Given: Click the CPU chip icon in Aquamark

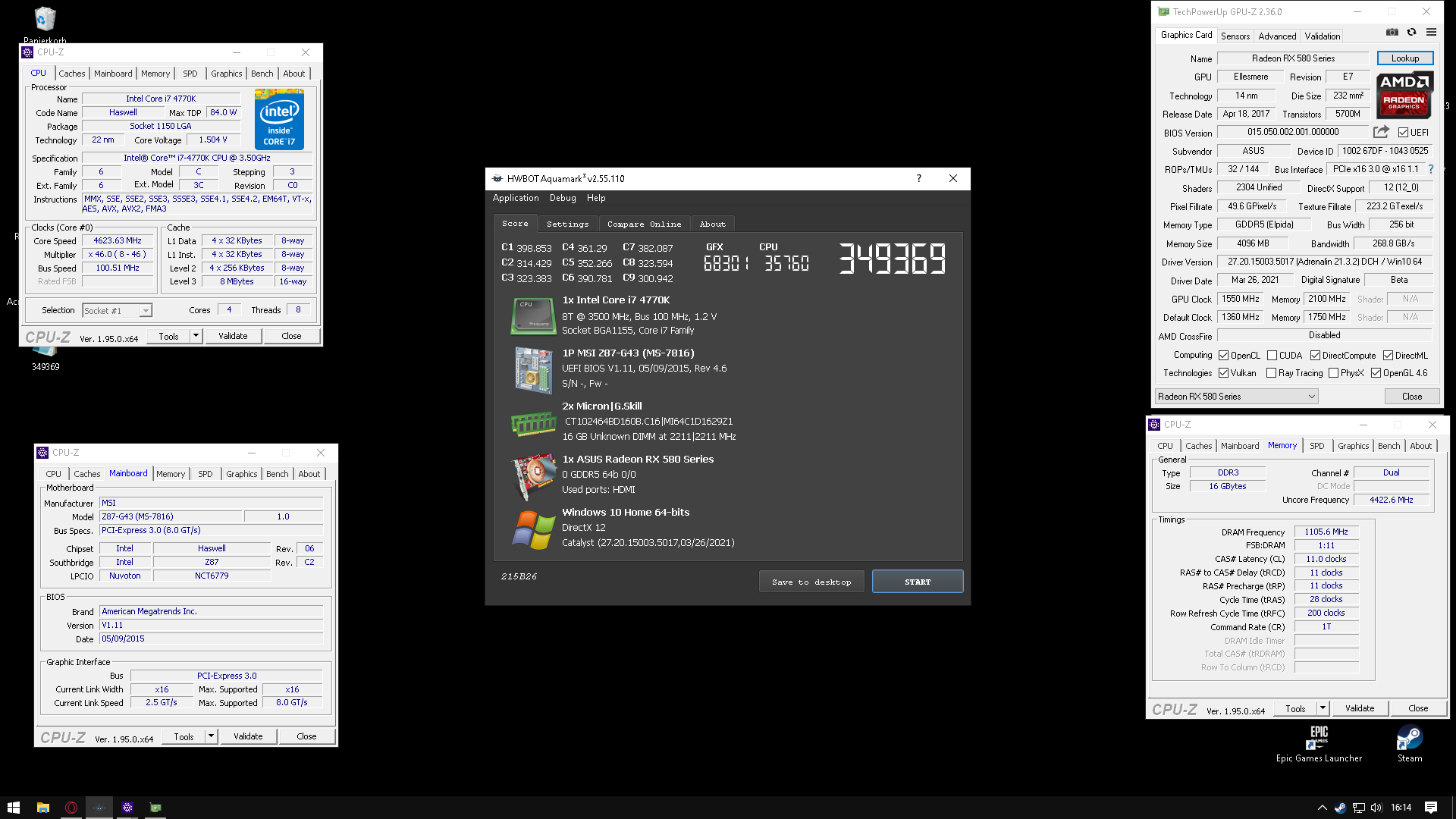Looking at the screenshot, I should 533,315.
